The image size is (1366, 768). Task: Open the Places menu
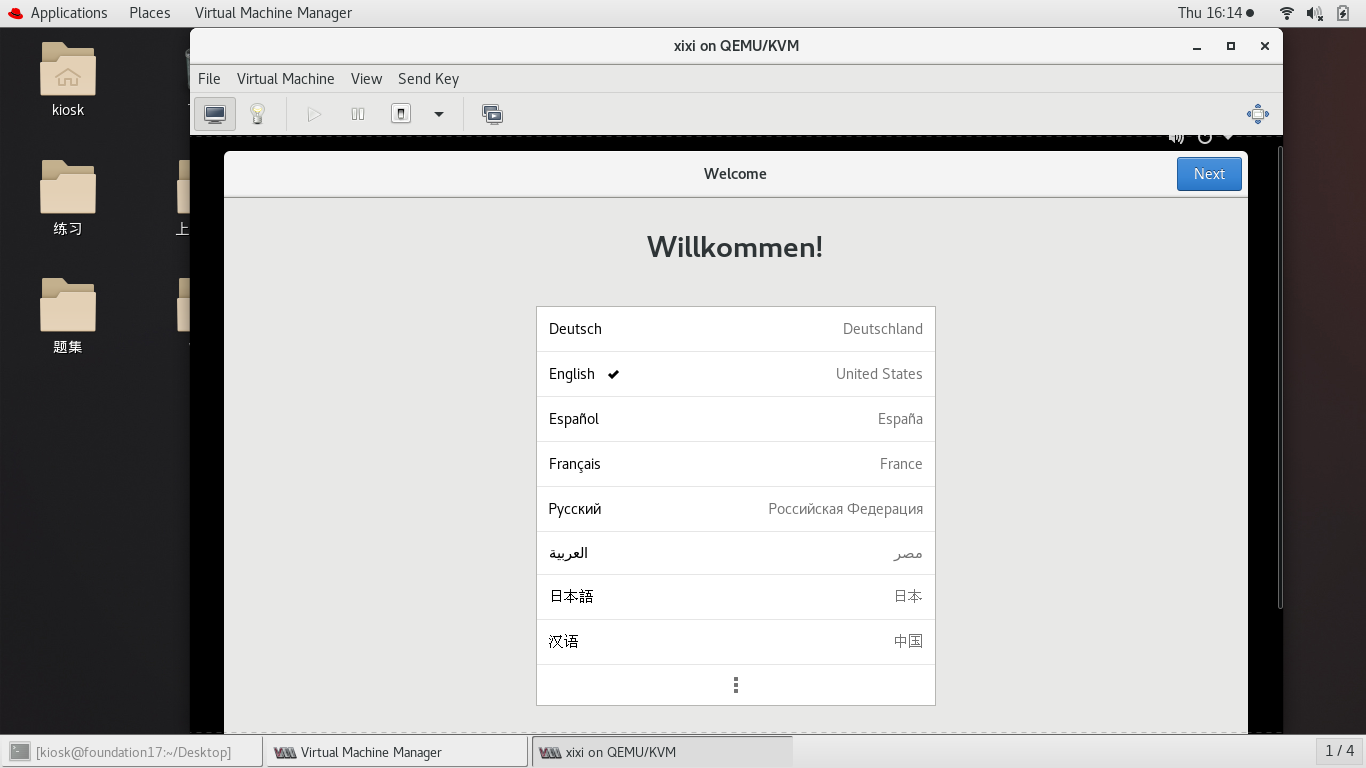pyautogui.click(x=150, y=13)
